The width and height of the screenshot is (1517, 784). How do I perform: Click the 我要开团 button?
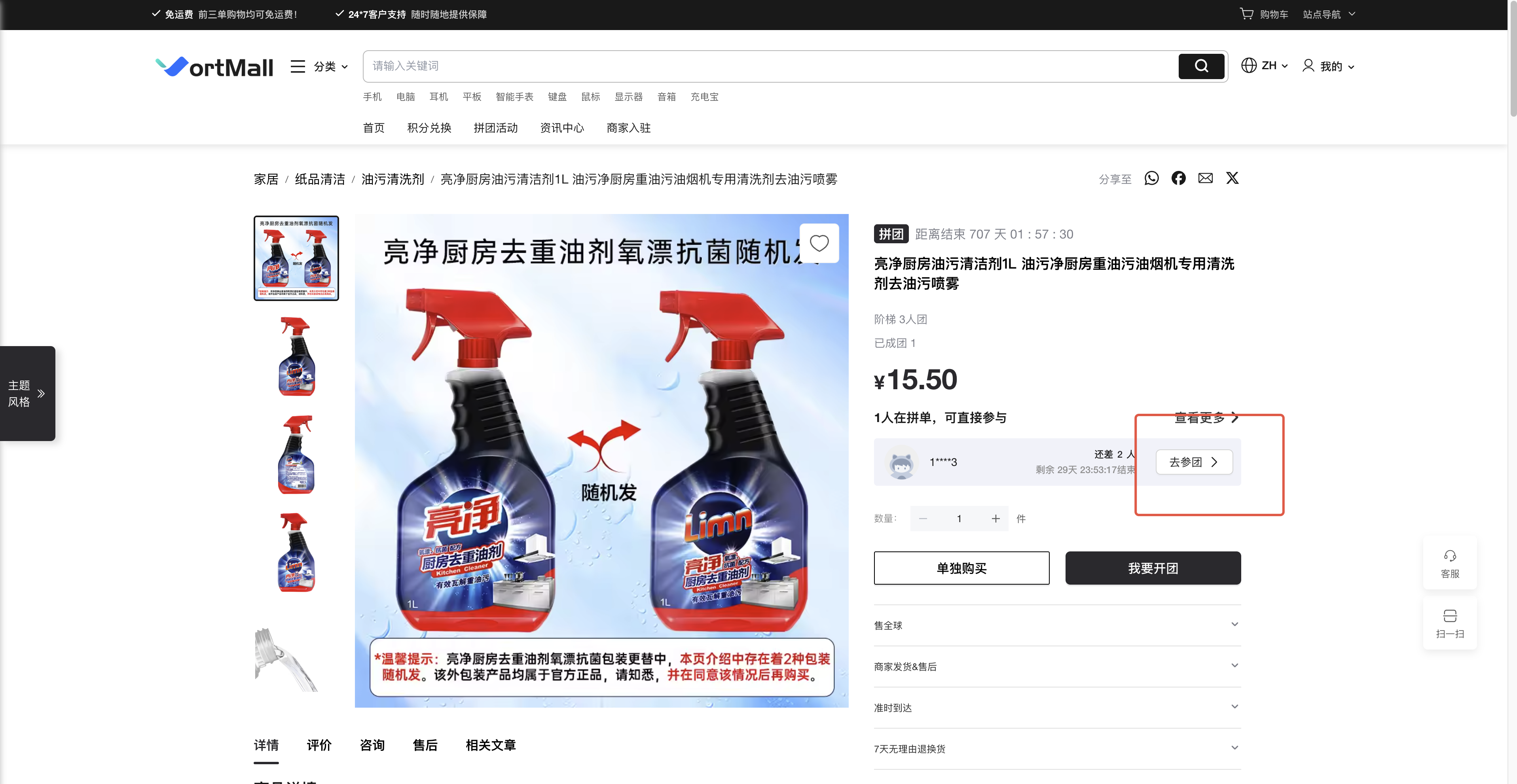pyautogui.click(x=1153, y=568)
